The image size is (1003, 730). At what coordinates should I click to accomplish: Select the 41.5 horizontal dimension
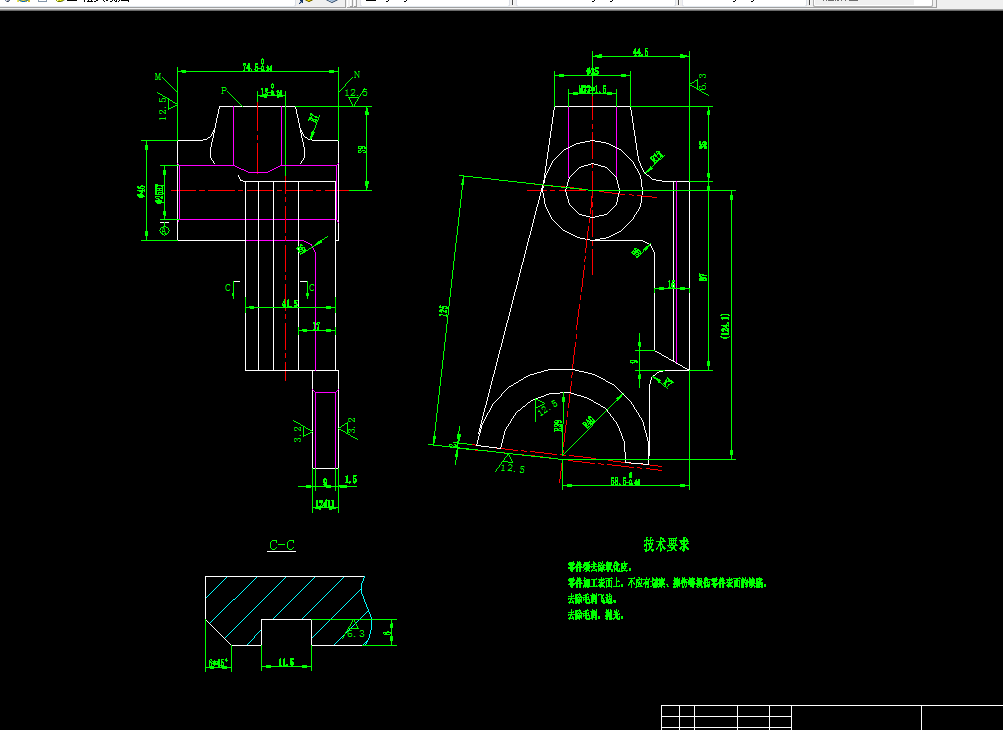(x=290, y=303)
